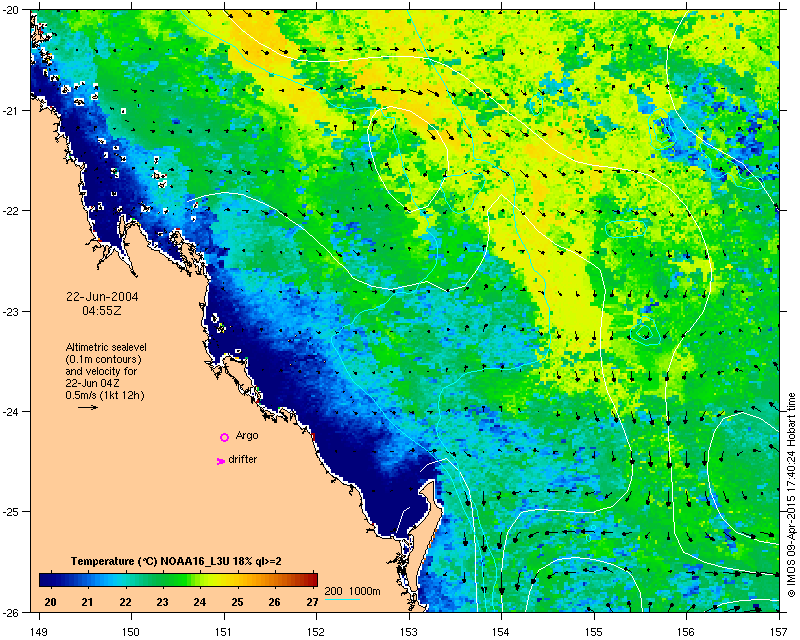Image resolution: width=800 pixels, height=640 pixels.
Task: Click the longitude axis label '154'
Action: point(502,632)
